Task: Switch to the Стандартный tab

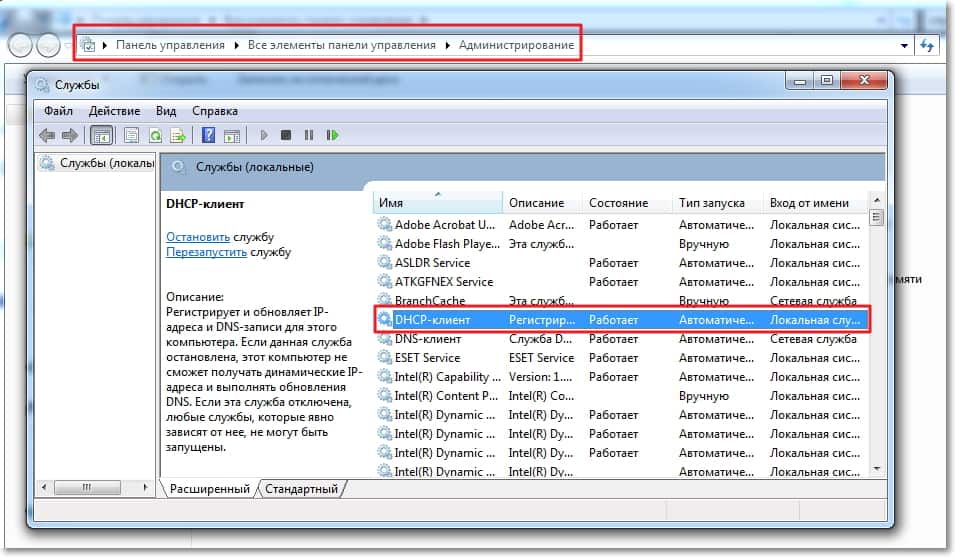Action: [301, 489]
